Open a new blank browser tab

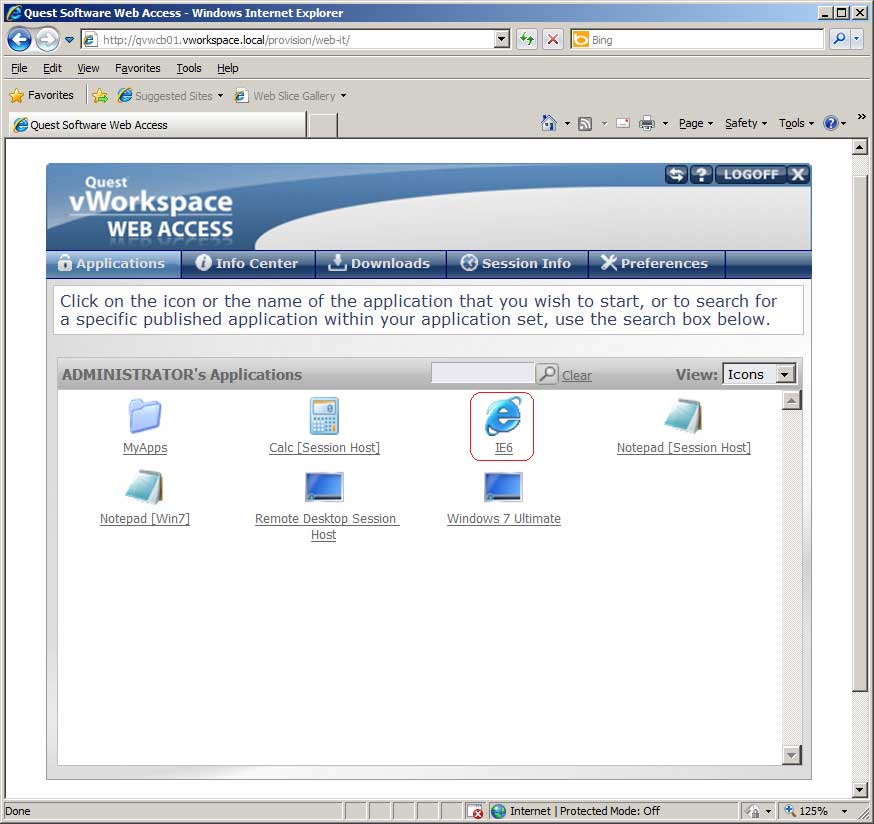point(322,124)
